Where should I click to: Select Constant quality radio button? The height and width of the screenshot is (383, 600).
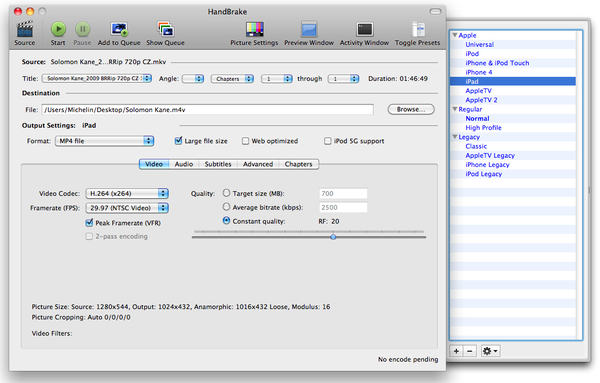(226, 221)
